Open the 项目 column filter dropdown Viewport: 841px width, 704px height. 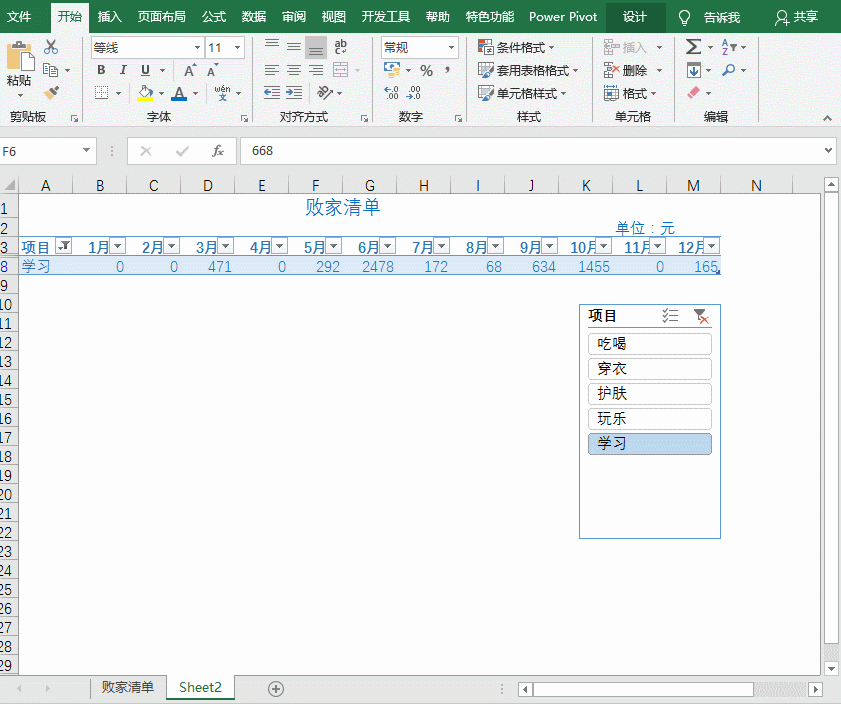(64, 246)
